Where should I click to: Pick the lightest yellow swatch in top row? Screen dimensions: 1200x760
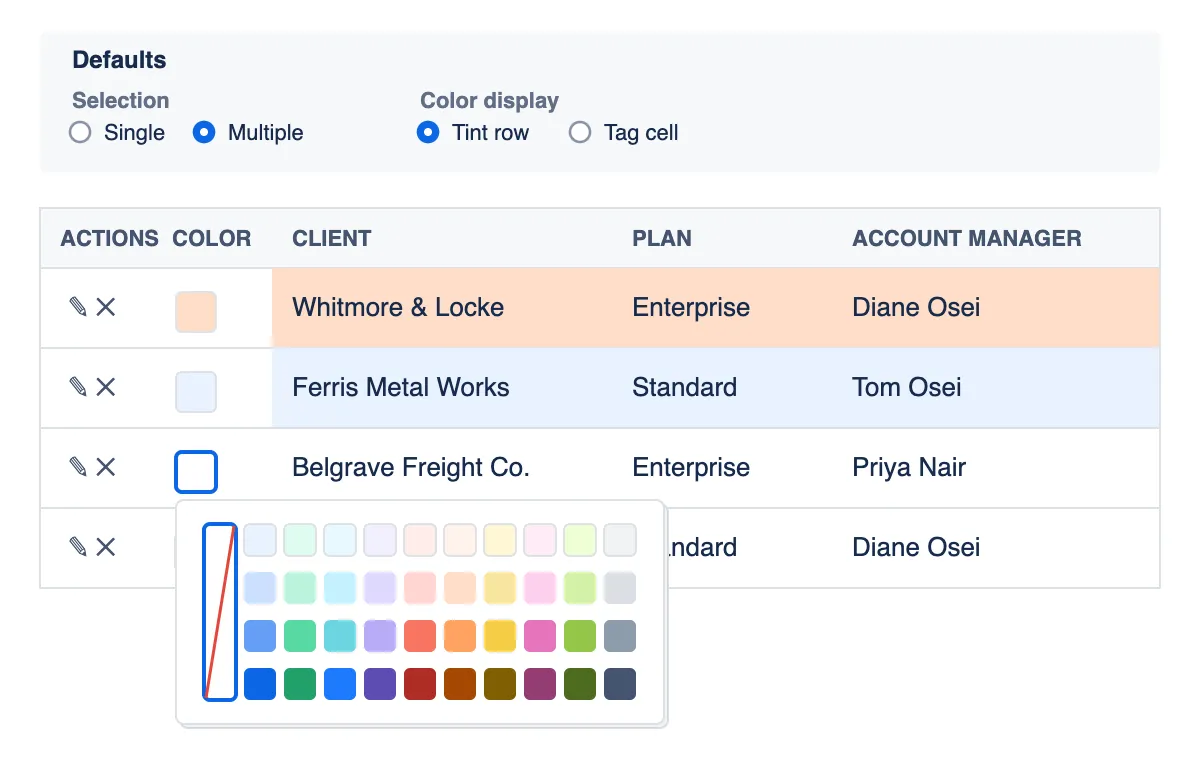pos(500,540)
